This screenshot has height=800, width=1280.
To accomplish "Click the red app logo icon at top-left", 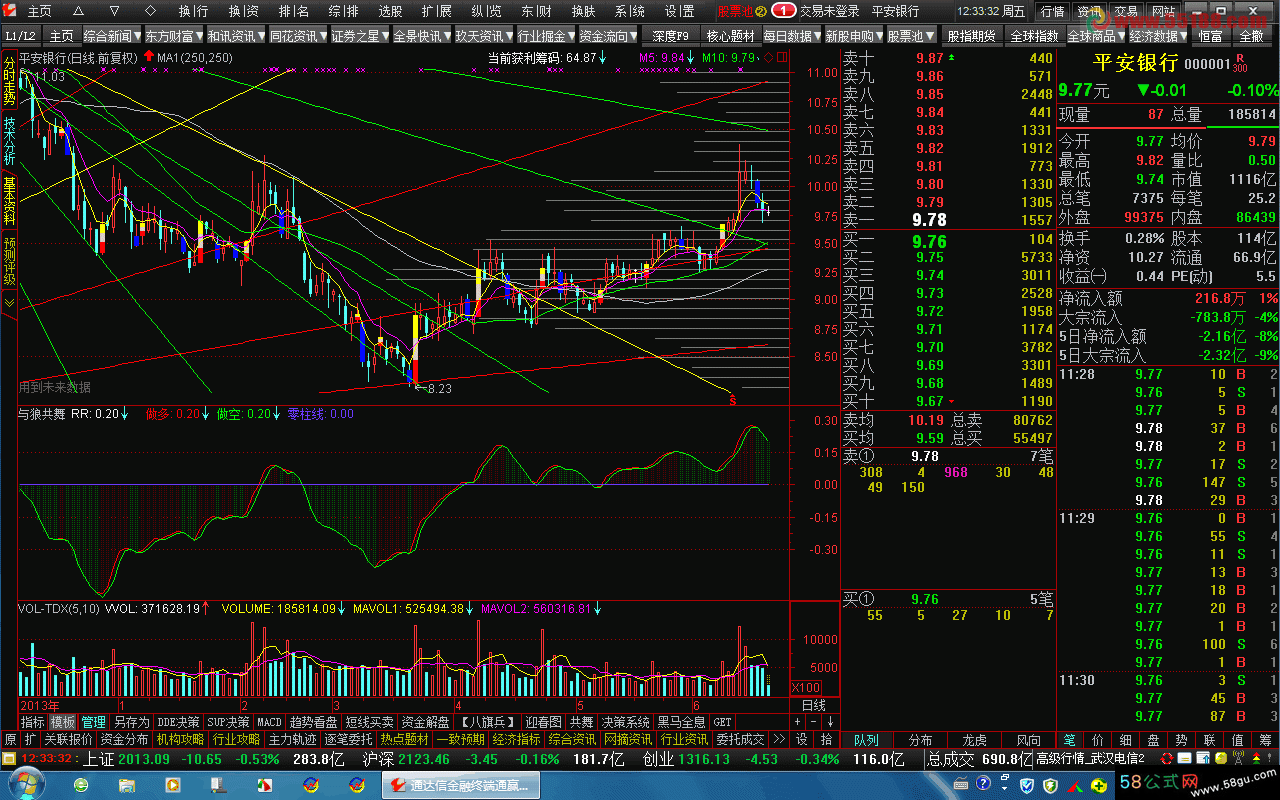I will coord(10,11).
